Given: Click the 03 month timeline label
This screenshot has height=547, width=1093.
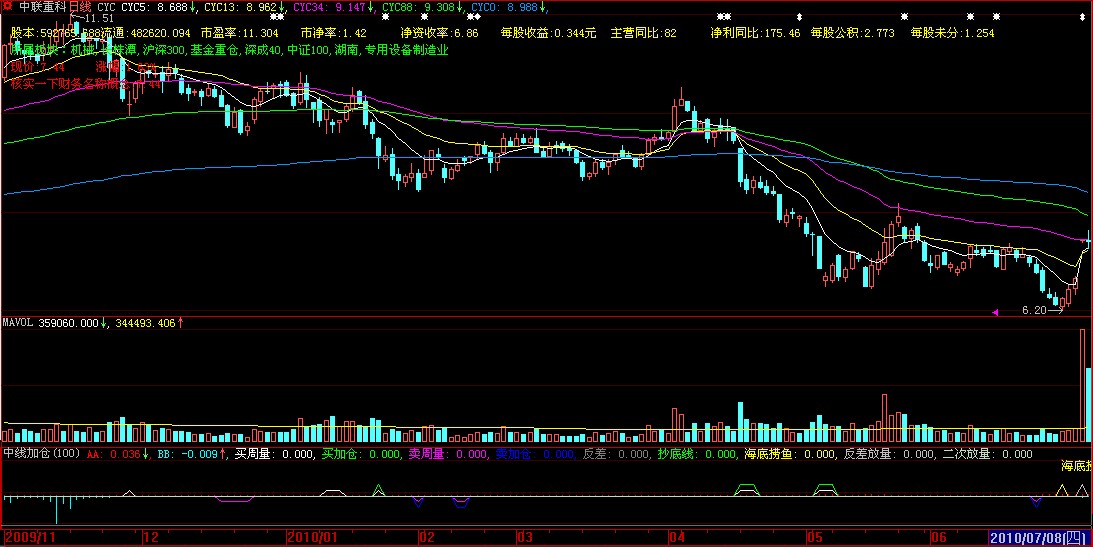Looking at the screenshot, I should click(x=524, y=537).
